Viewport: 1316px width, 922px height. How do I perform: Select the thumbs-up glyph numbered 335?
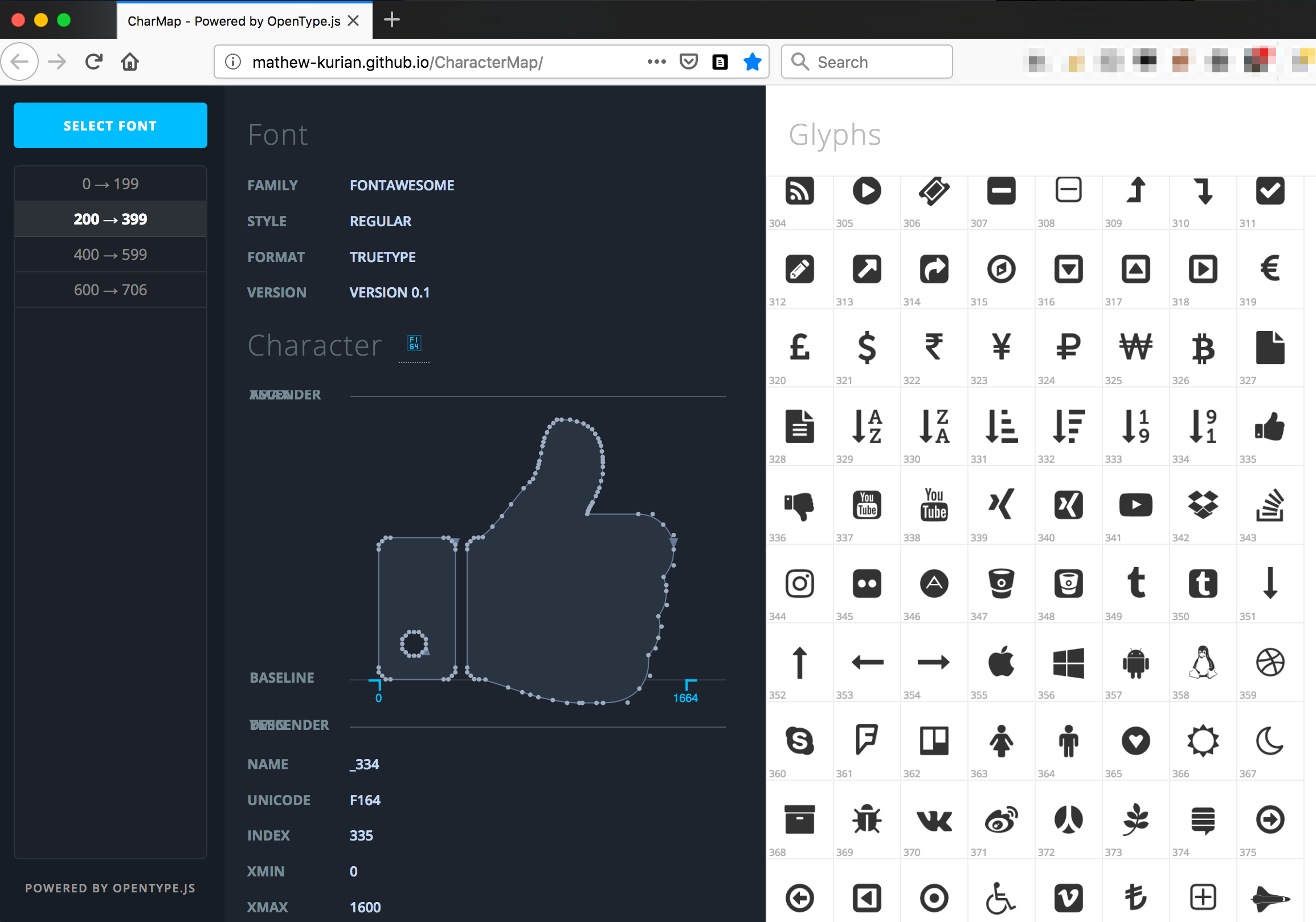click(x=1270, y=427)
